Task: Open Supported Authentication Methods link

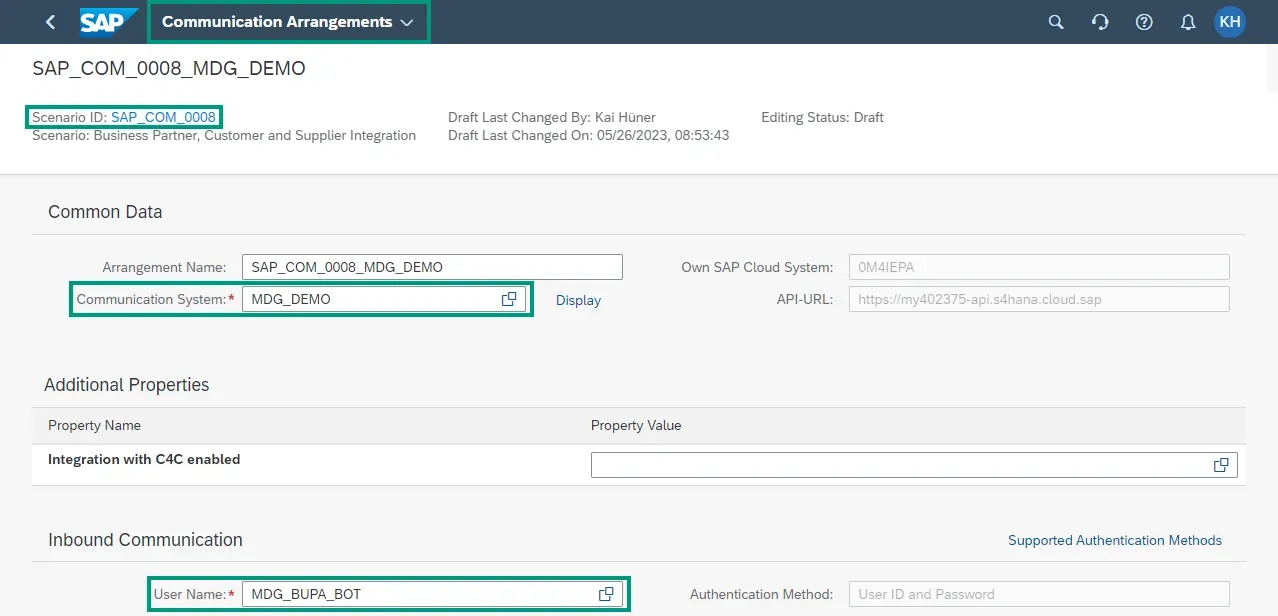Action: [1115, 540]
